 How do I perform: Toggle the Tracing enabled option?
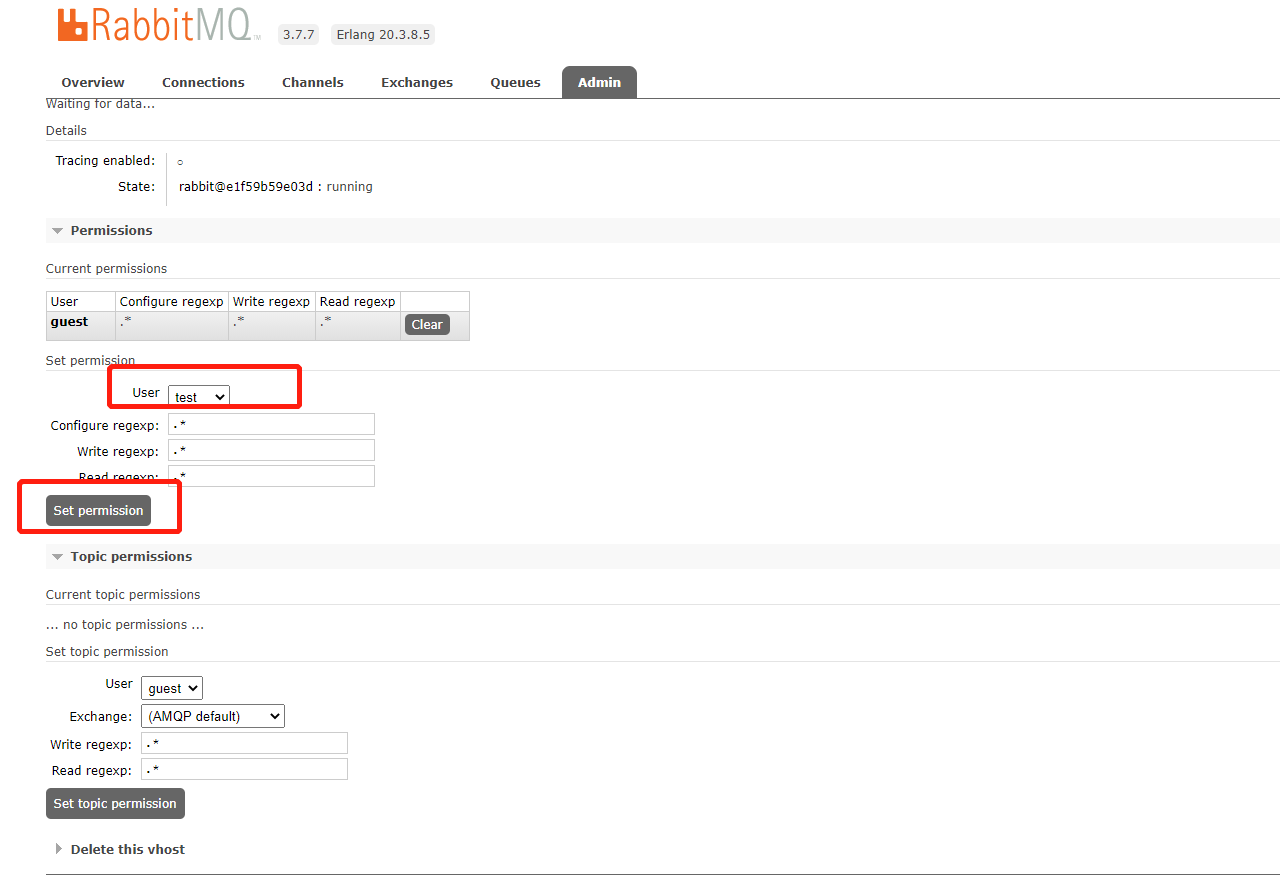[179, 161]
